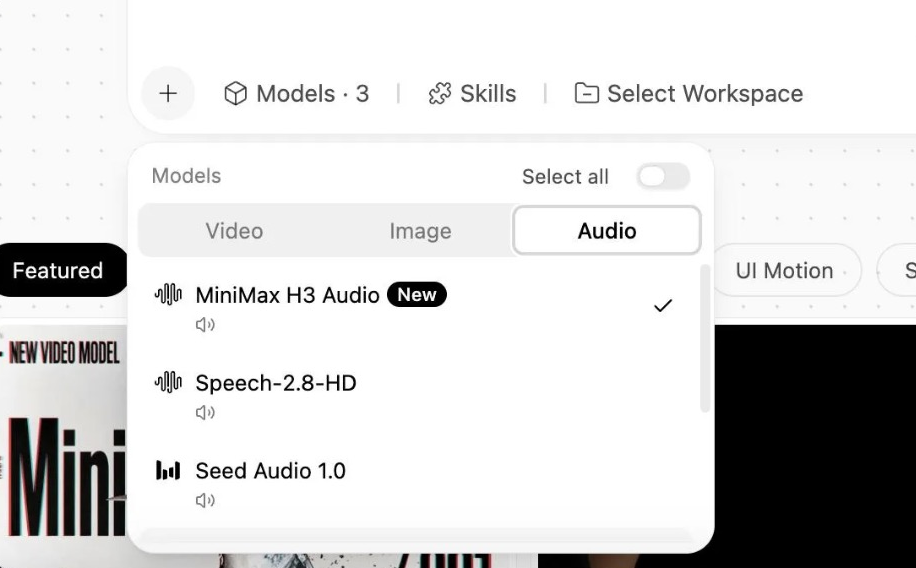Viewport: 916px width, 568px height.
Task: Click the Models cube icon
Action: 235,93
